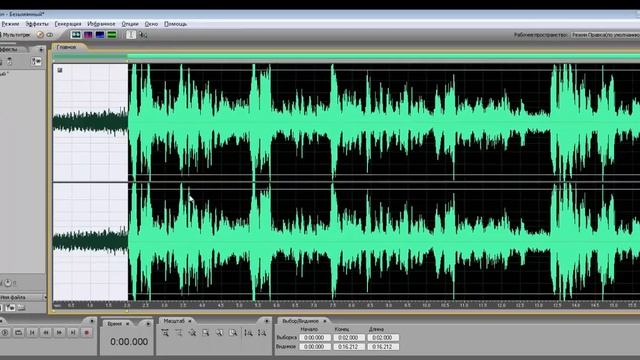Click the zoom to selection icon
This screenshot has height=360, width=640.
tap(206, 333)
